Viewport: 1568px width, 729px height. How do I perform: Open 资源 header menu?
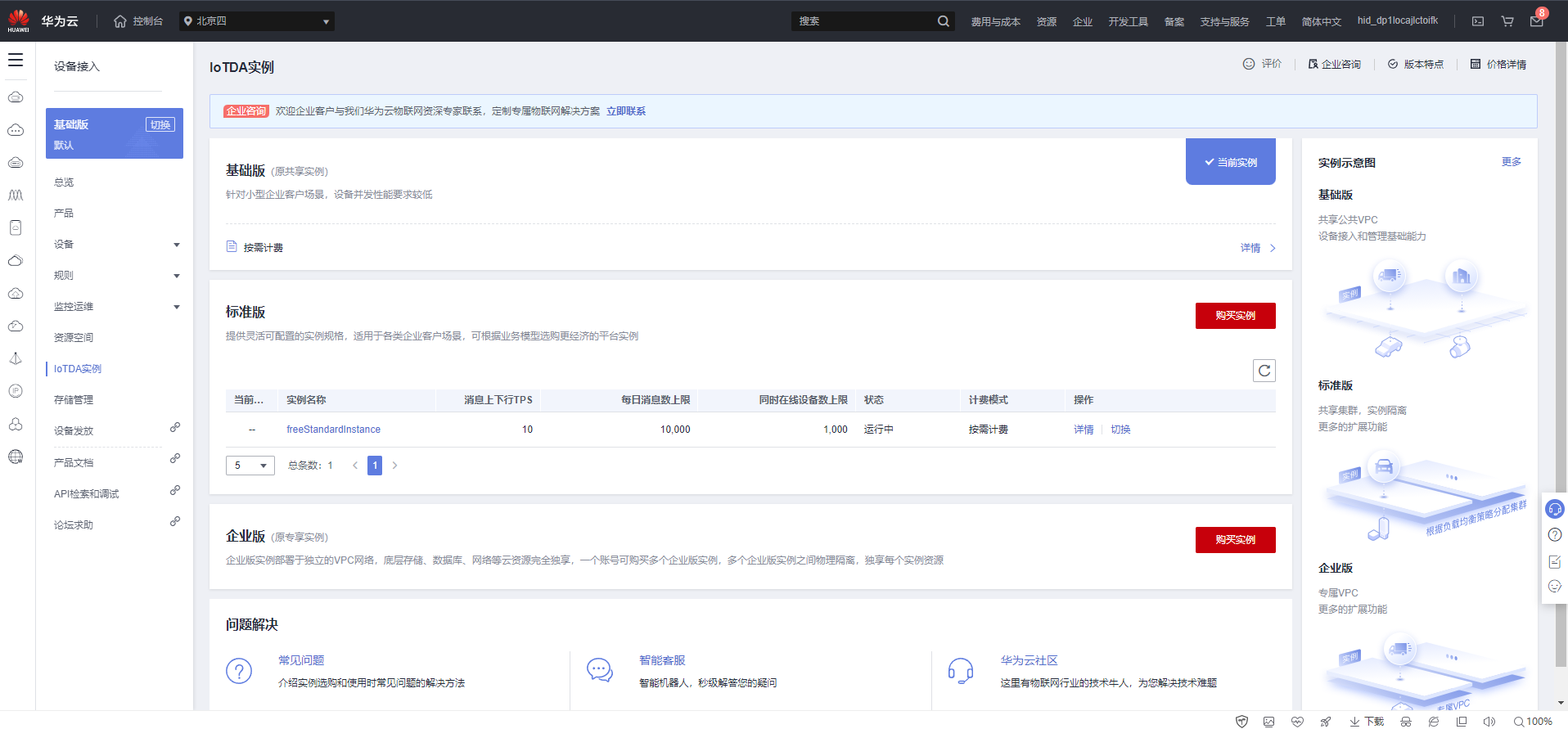1047,22
